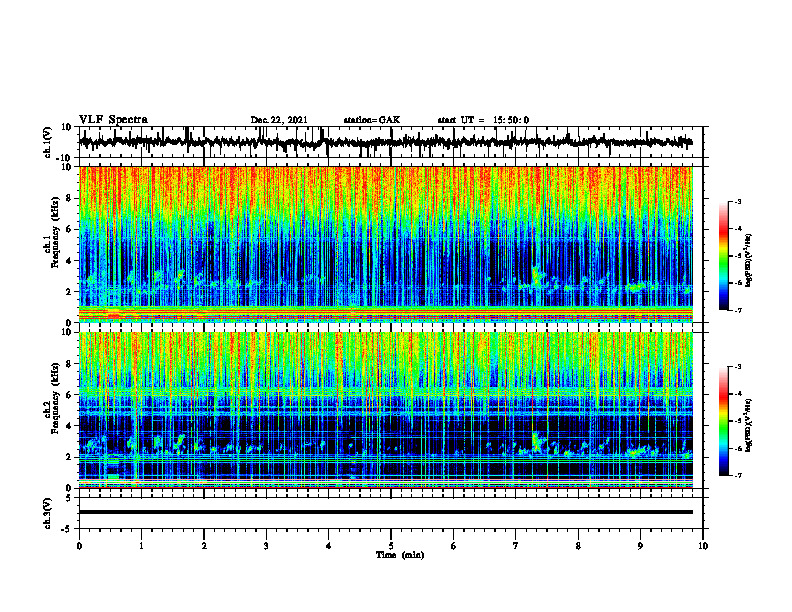Click the ch.3(V) axis label
Screen dimensions: 792x612
coord(48,513)
